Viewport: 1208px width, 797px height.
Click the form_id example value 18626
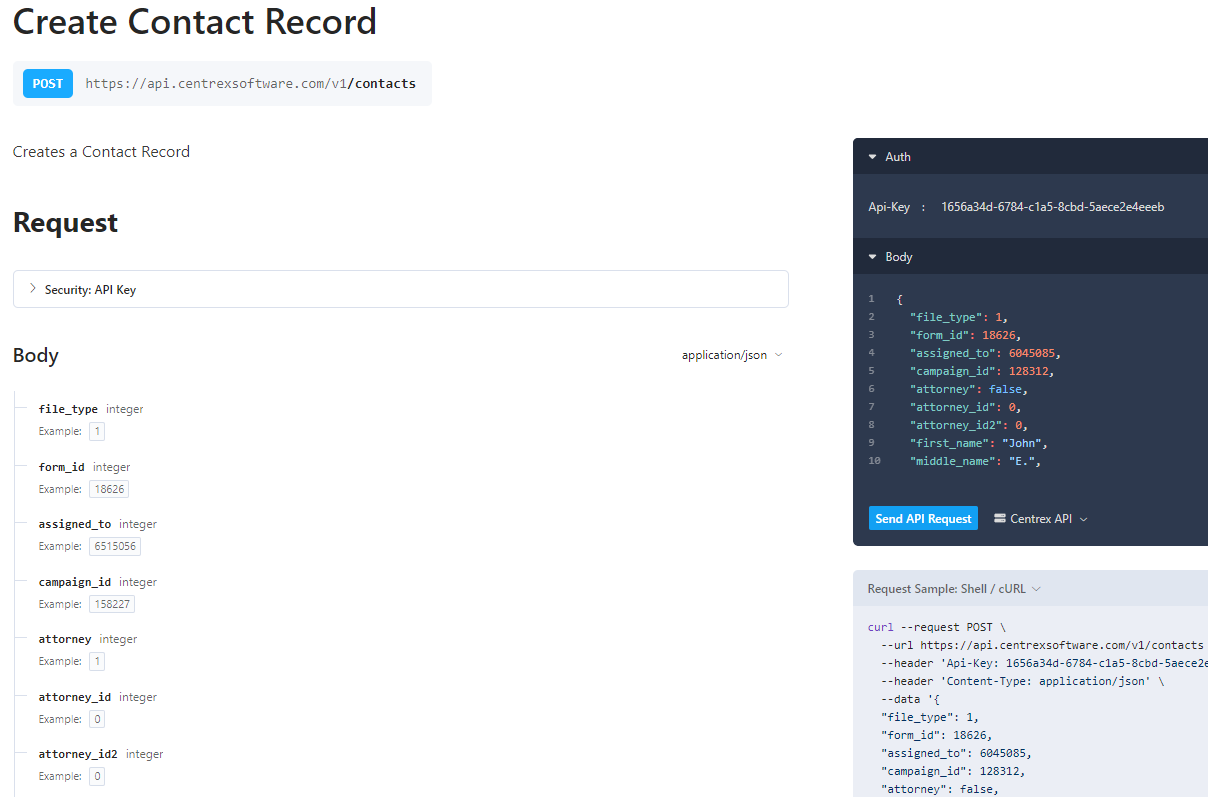pos(108,489)
